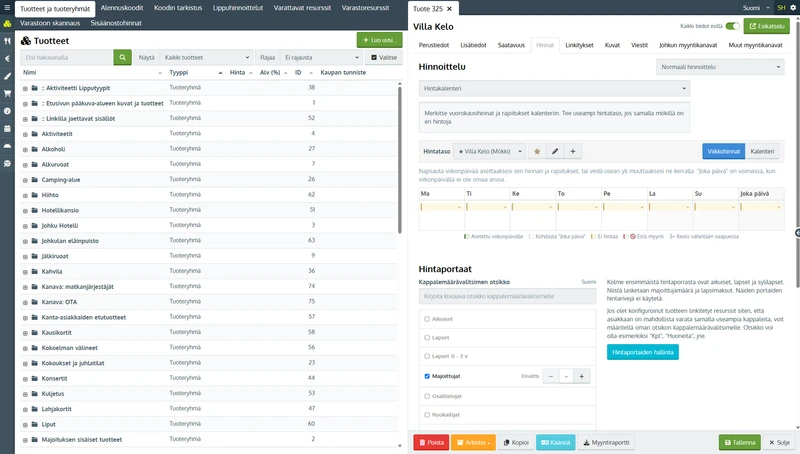
Task: Click the Valitse select checkbox button
Action: click(384, 57)
